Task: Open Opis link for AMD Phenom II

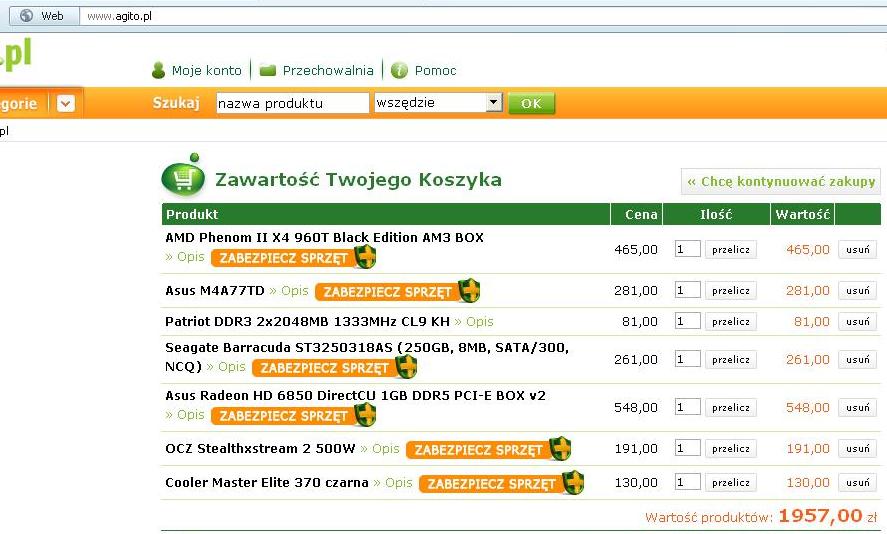Action: tap(185, 257)
